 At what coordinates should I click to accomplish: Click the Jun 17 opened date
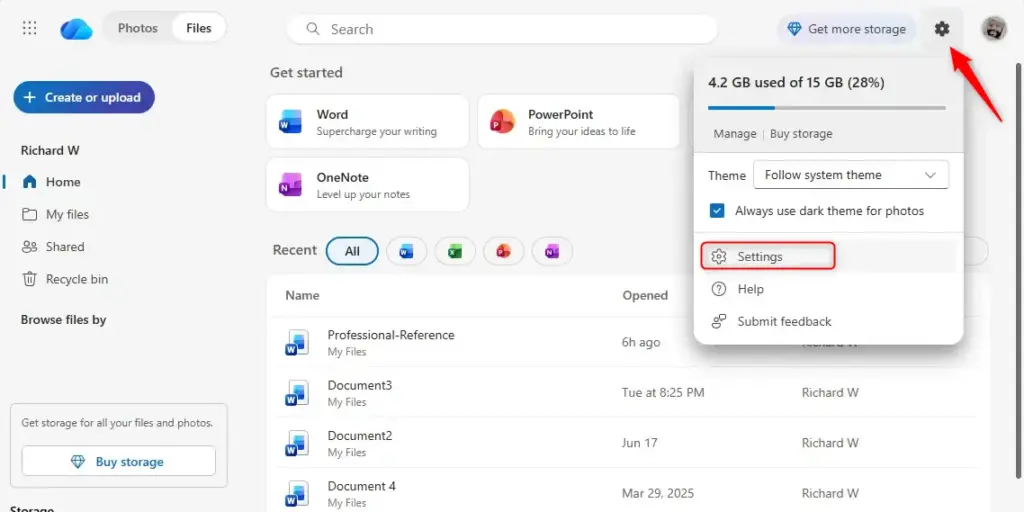tap(639, 443)
